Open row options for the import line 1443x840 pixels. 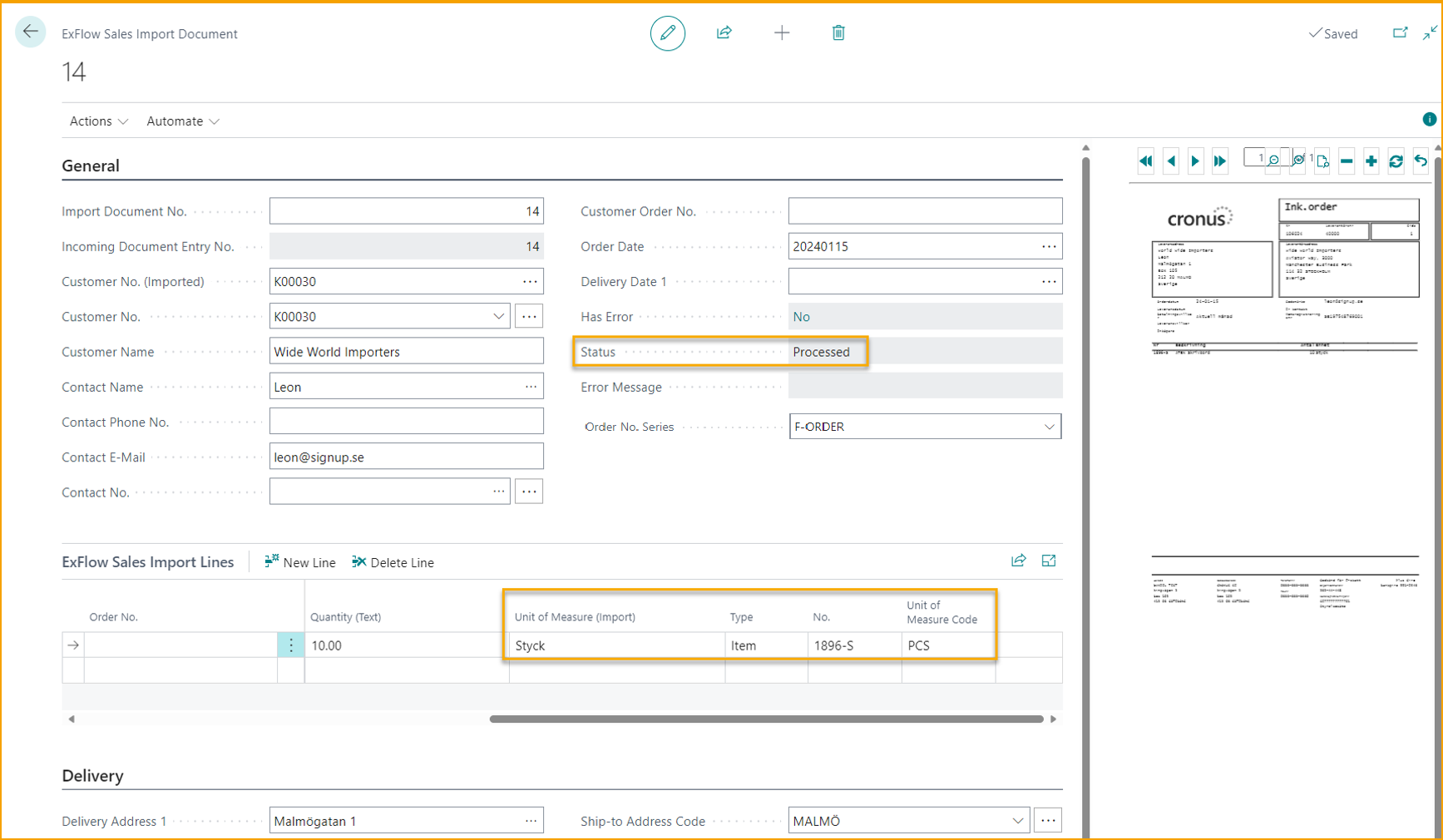point(290,645)
